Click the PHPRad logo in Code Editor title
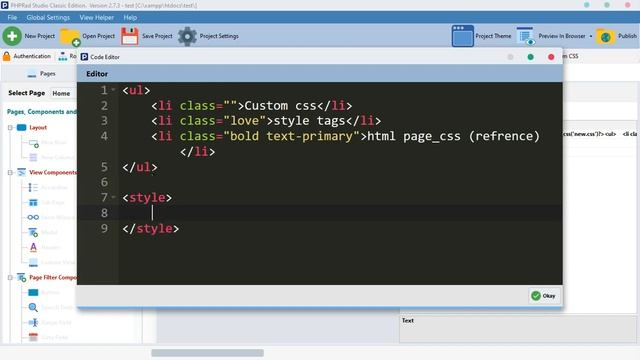The height and width of the screenshot is (360, 640). tap(84, 57)
